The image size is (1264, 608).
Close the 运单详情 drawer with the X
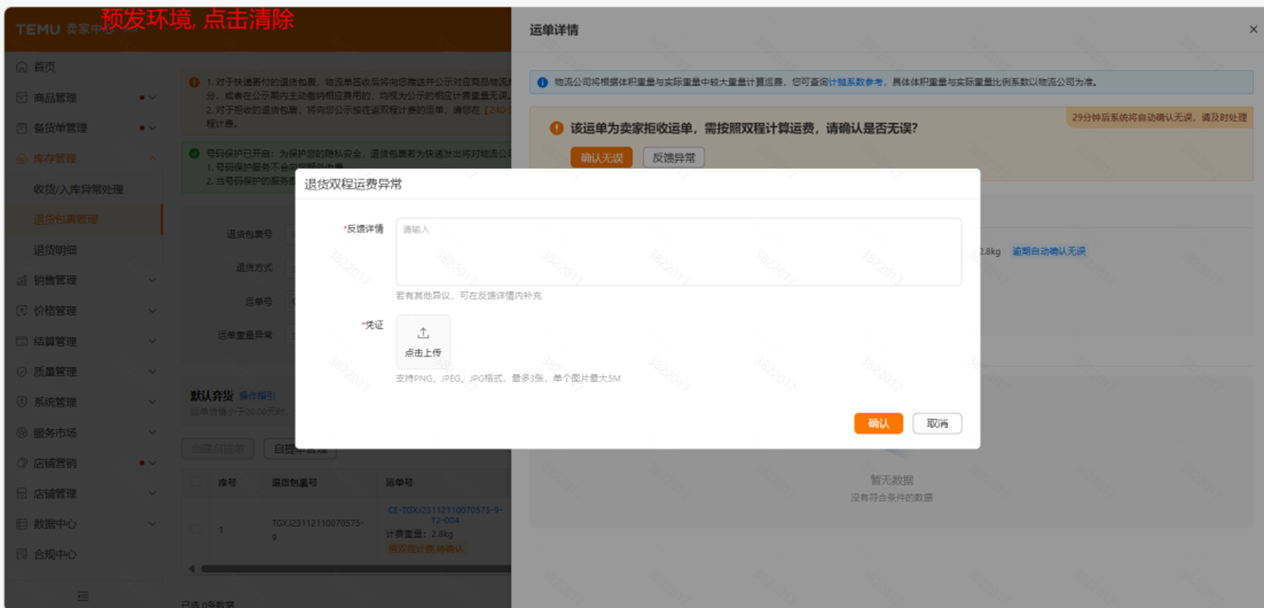[1253, 30]
